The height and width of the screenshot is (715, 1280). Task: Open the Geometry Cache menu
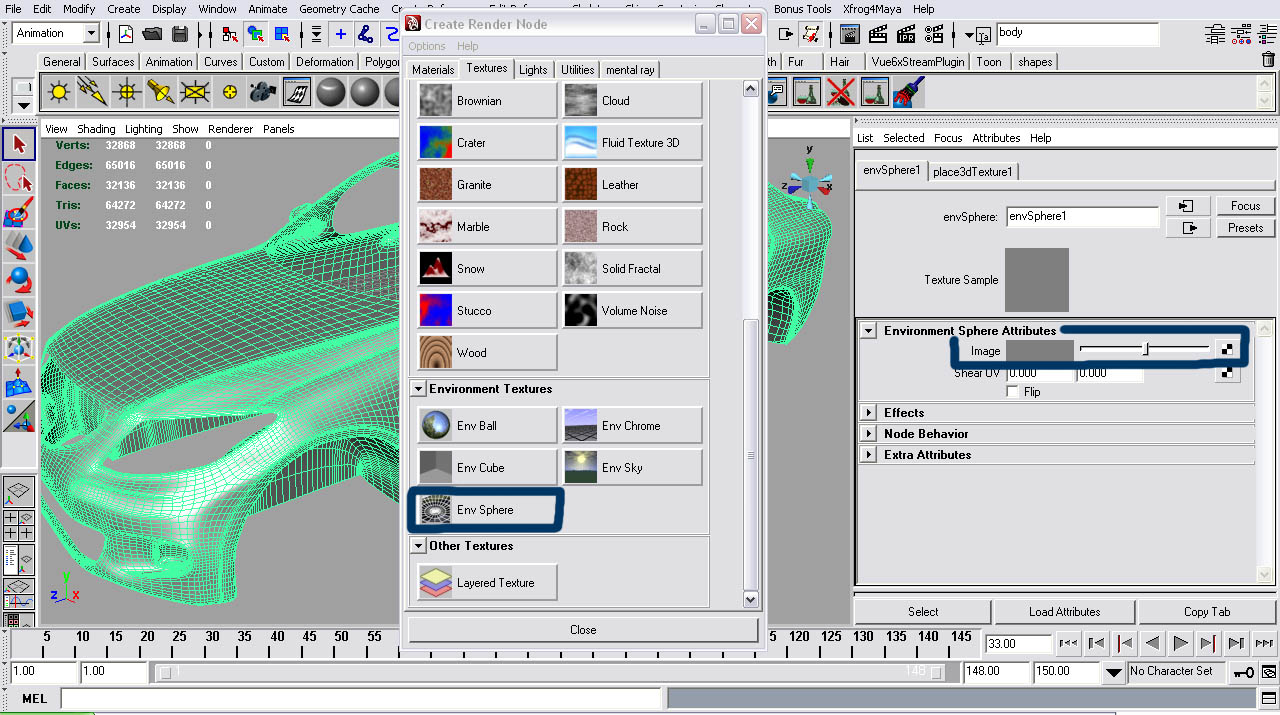339,9
